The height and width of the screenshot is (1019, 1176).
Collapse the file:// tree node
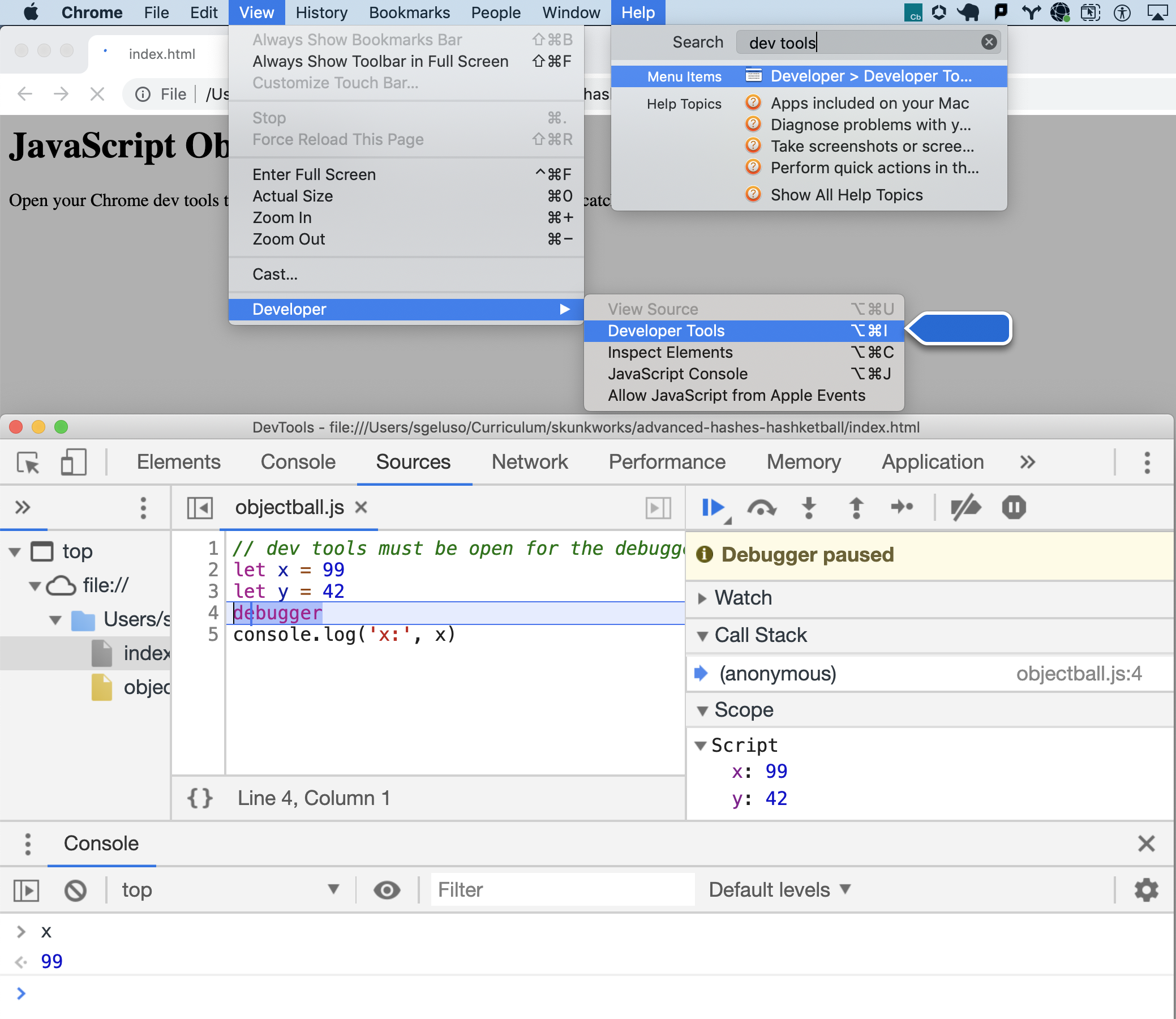(x=35, y=586)
